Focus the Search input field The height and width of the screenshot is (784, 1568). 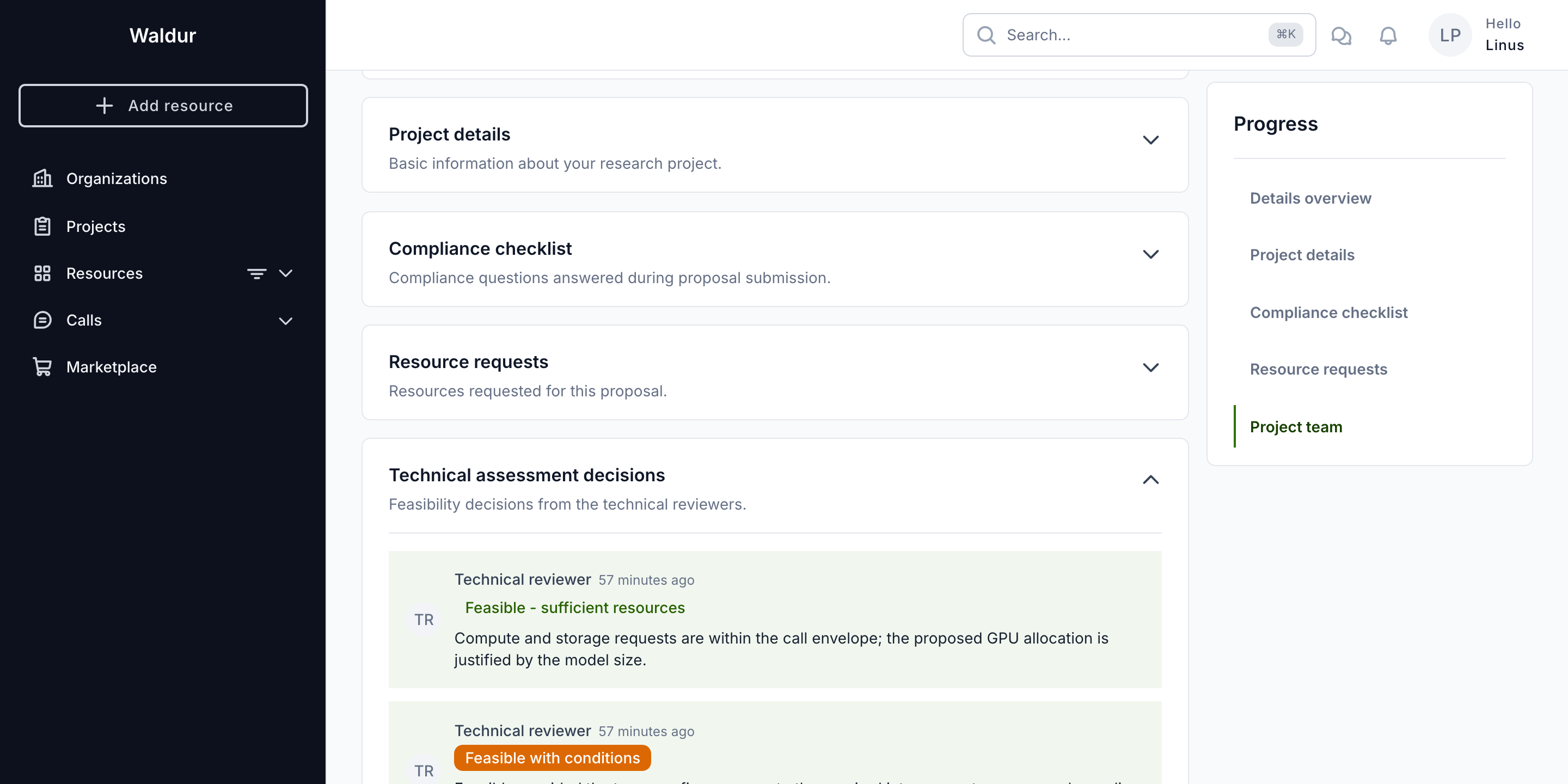[x=1139, y=35]
